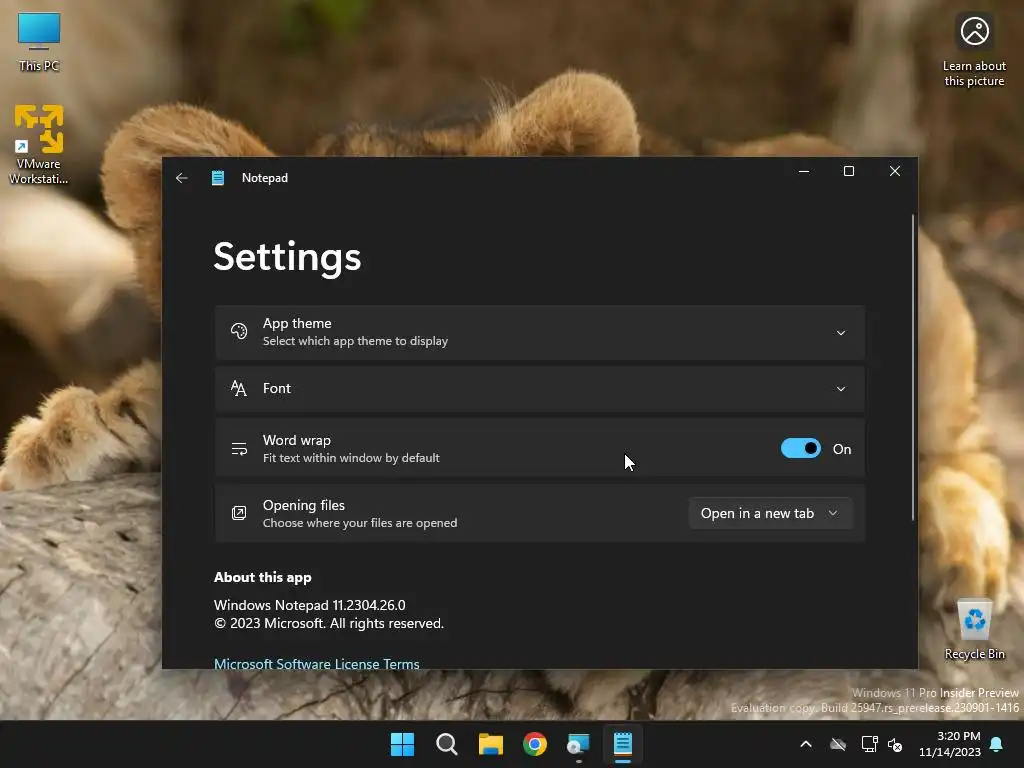Viewport: 1024px width, 768px height.
Task: Click the taskbar clock showing 3:20 PM
Action: 950,744
